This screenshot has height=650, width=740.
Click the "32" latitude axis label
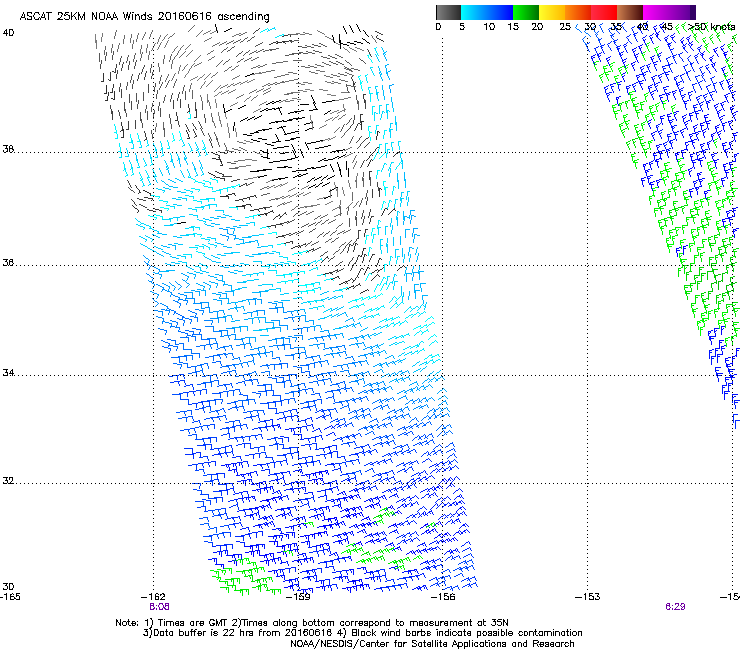pos(8,481)
